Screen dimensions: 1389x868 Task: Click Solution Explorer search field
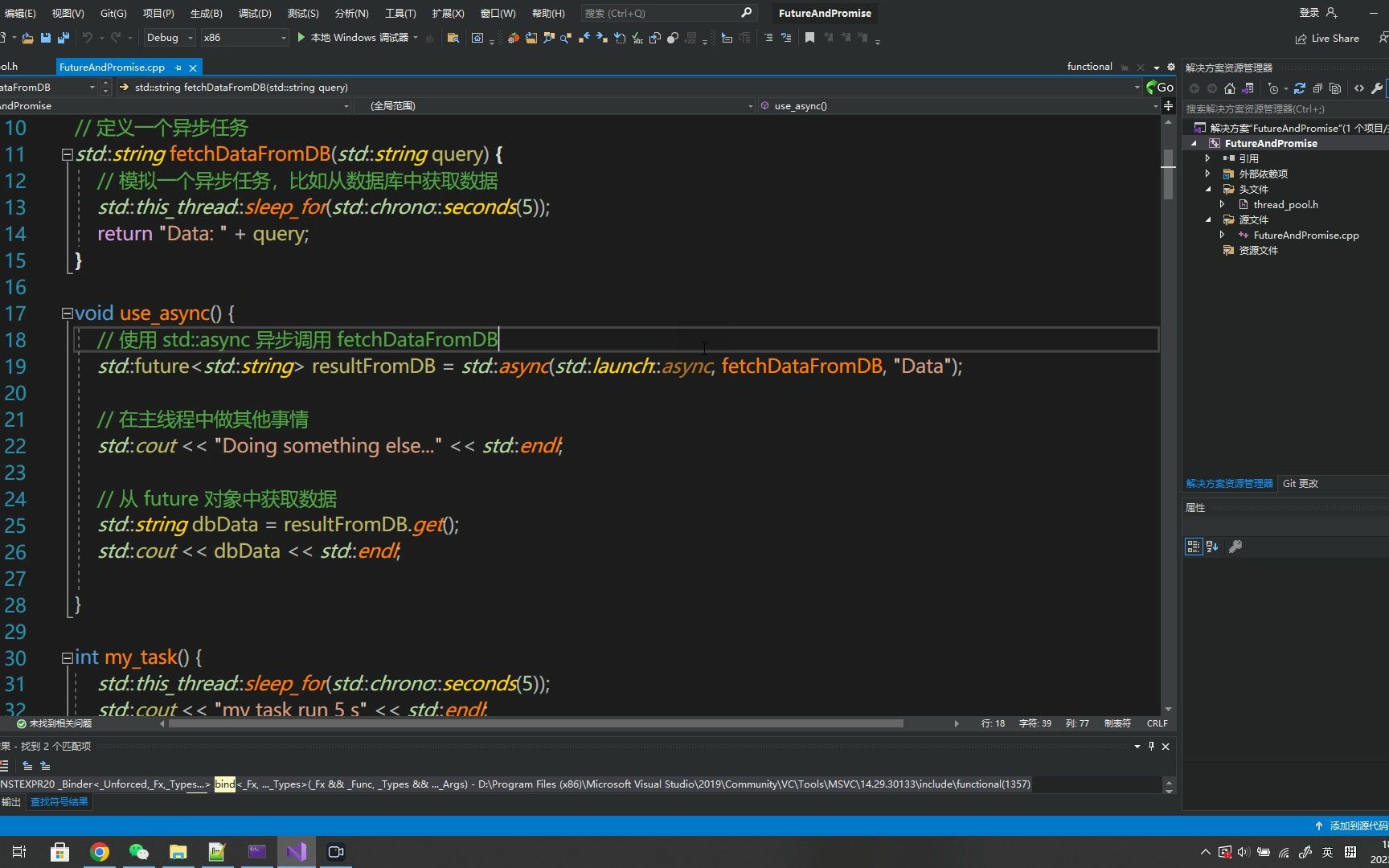(x=1285, y=109)
